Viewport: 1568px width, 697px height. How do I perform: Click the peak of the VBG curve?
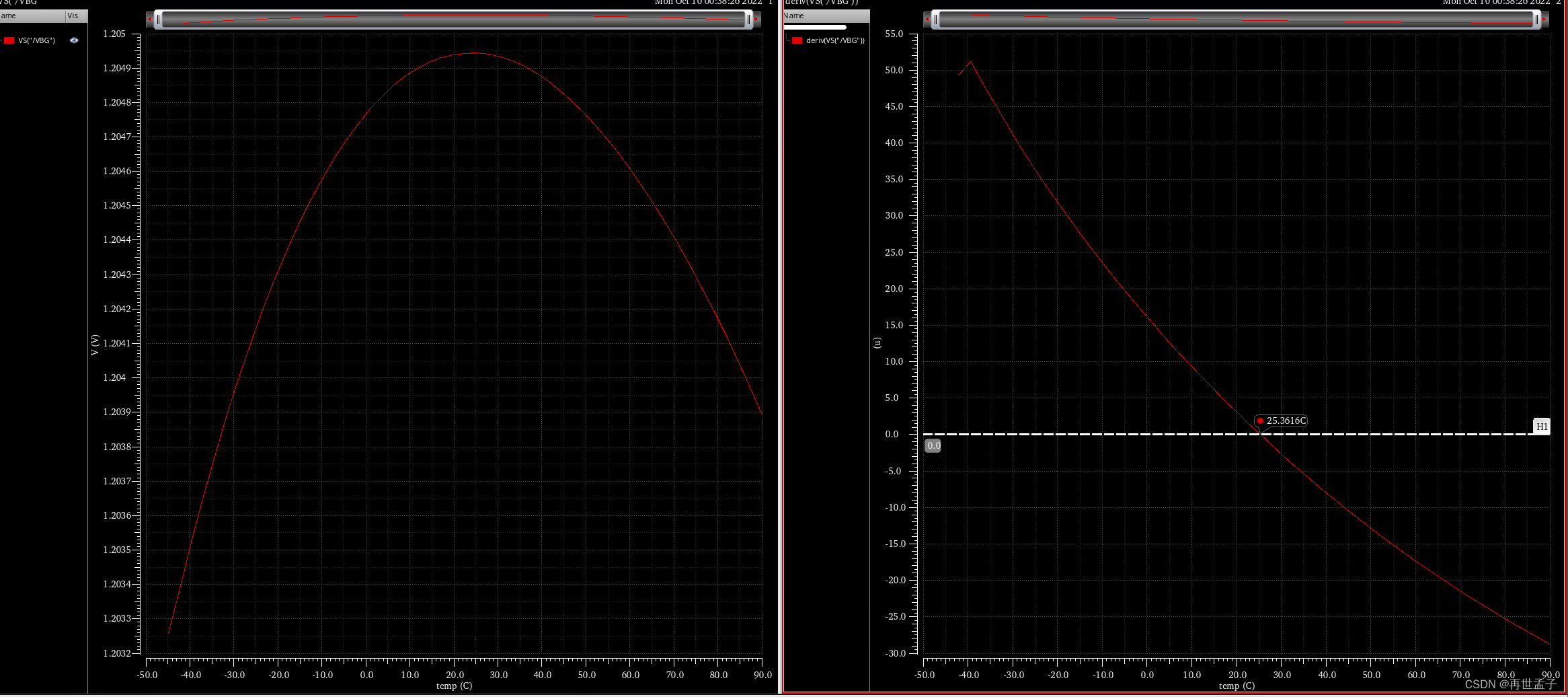476,53
